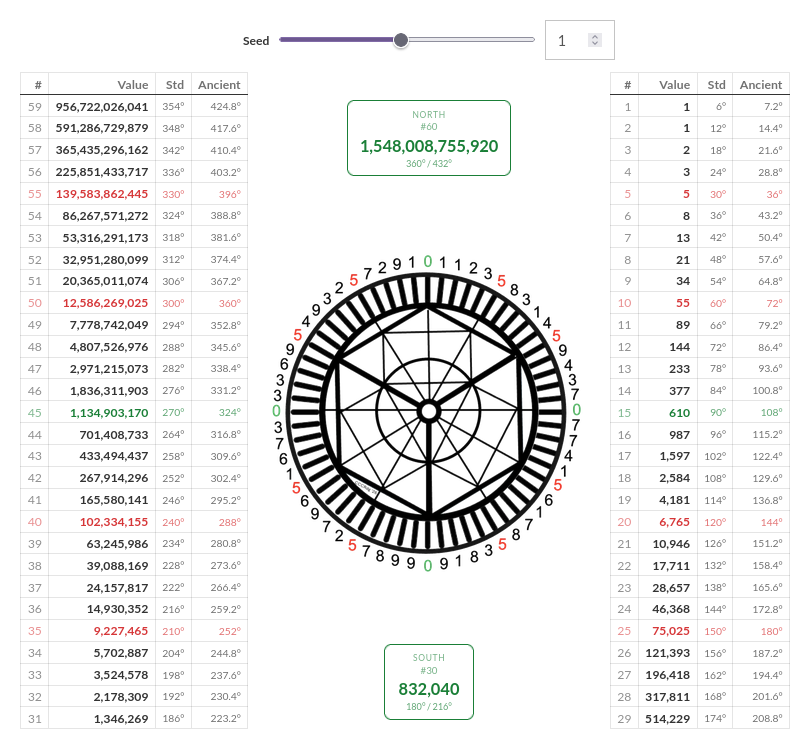The height and width of the screenshot is (749, 810).
Task: Click the value 1,836,311,903
Action: click(109, 391)
